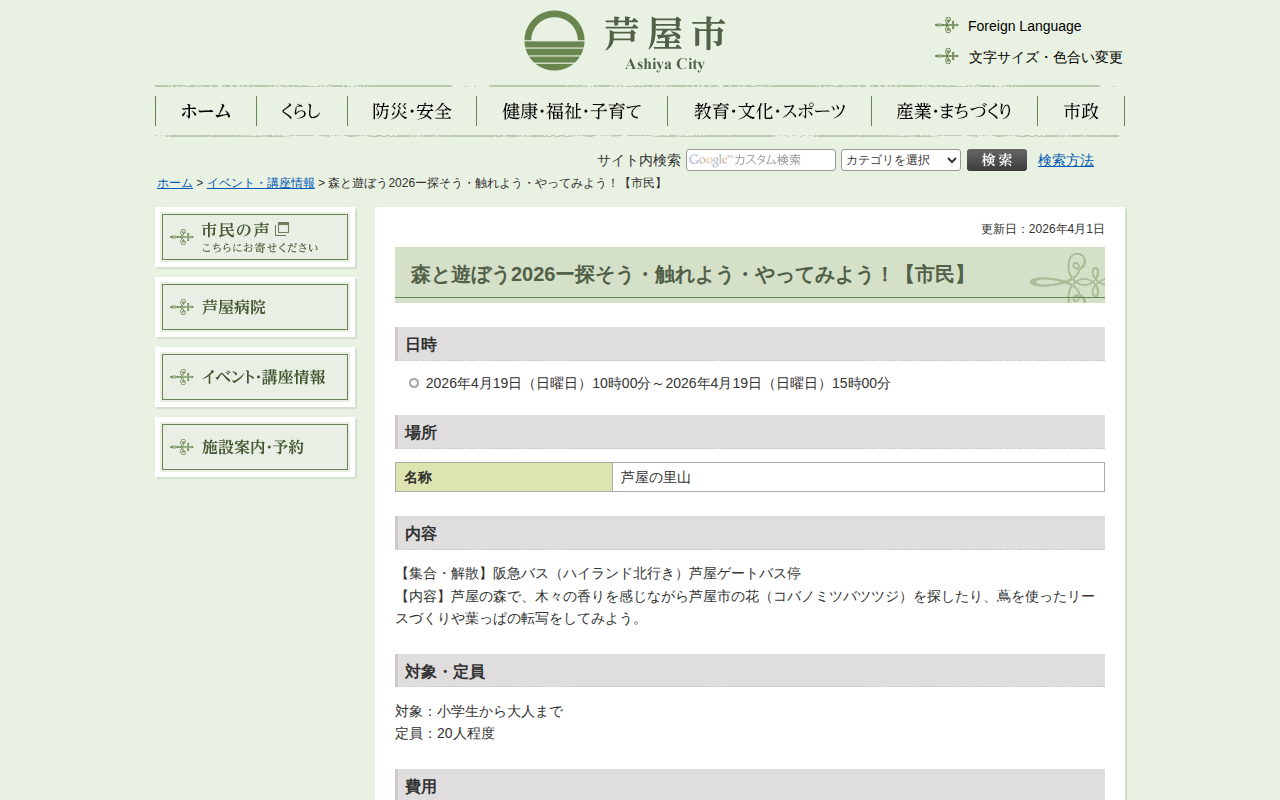The width and height of the screenshot is (1280, 800).
Task: Open the 市政 navigation menu
Action: tap(1081, 111)
